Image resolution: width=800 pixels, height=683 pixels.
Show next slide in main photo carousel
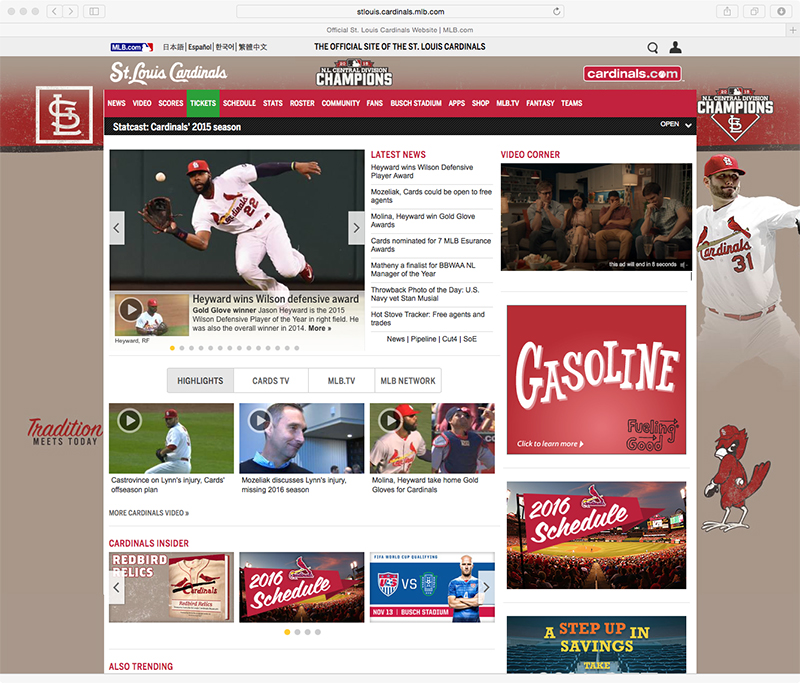tap(356, 228)
